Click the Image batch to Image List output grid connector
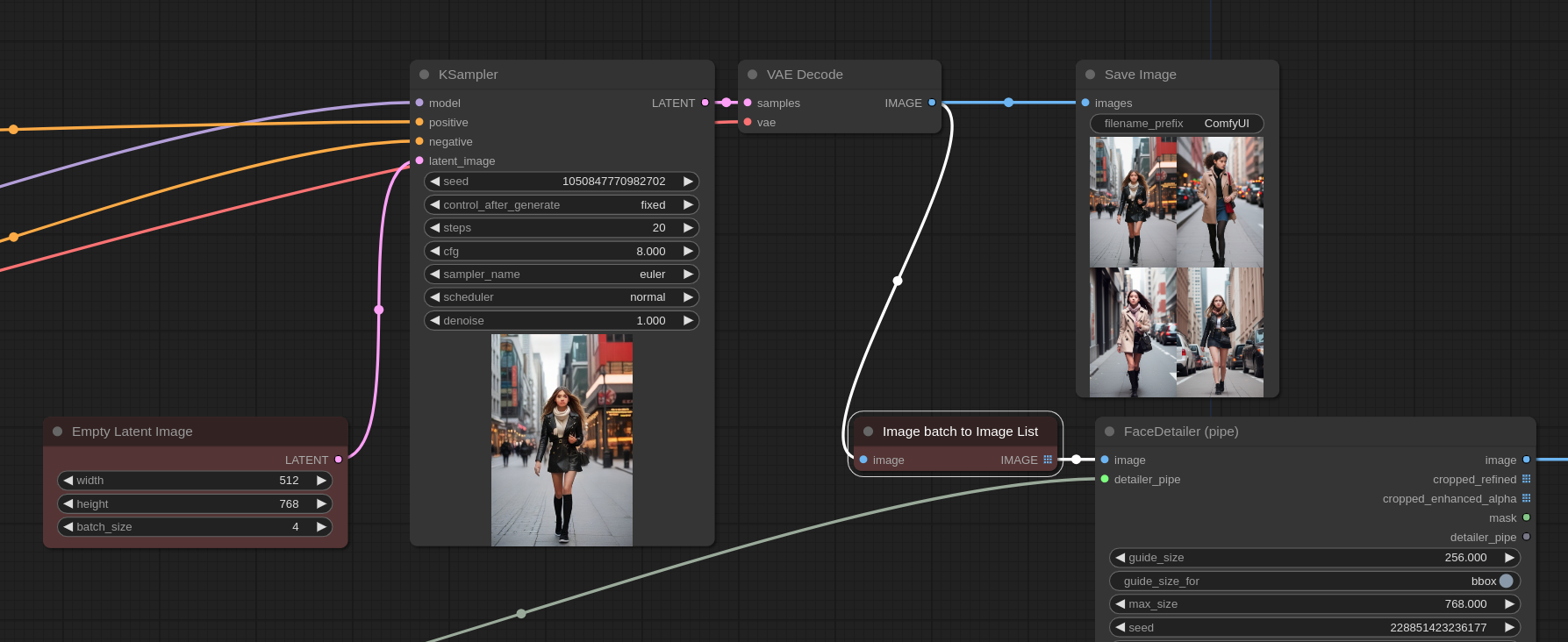The width and height of the screenshot is (1568, 642). [1047, 460]
